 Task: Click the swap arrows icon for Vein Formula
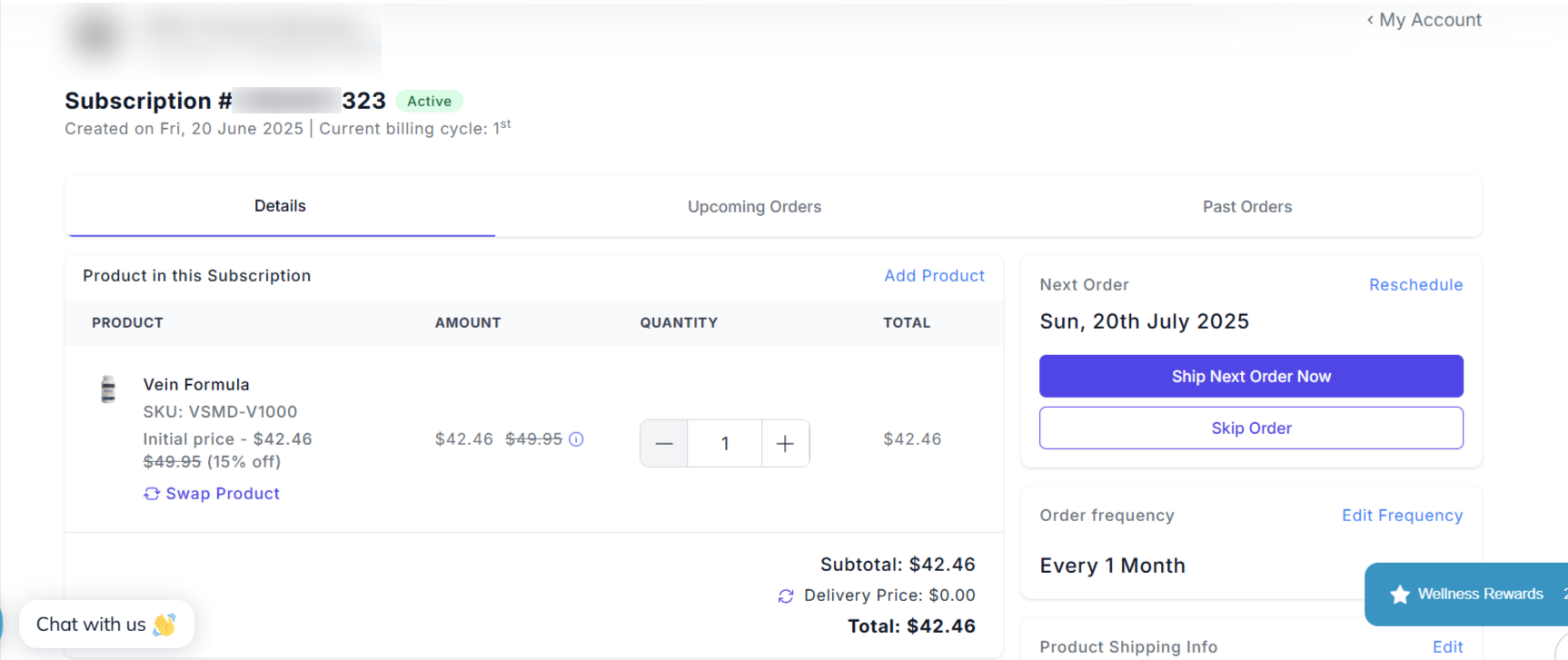pos(152,494)
